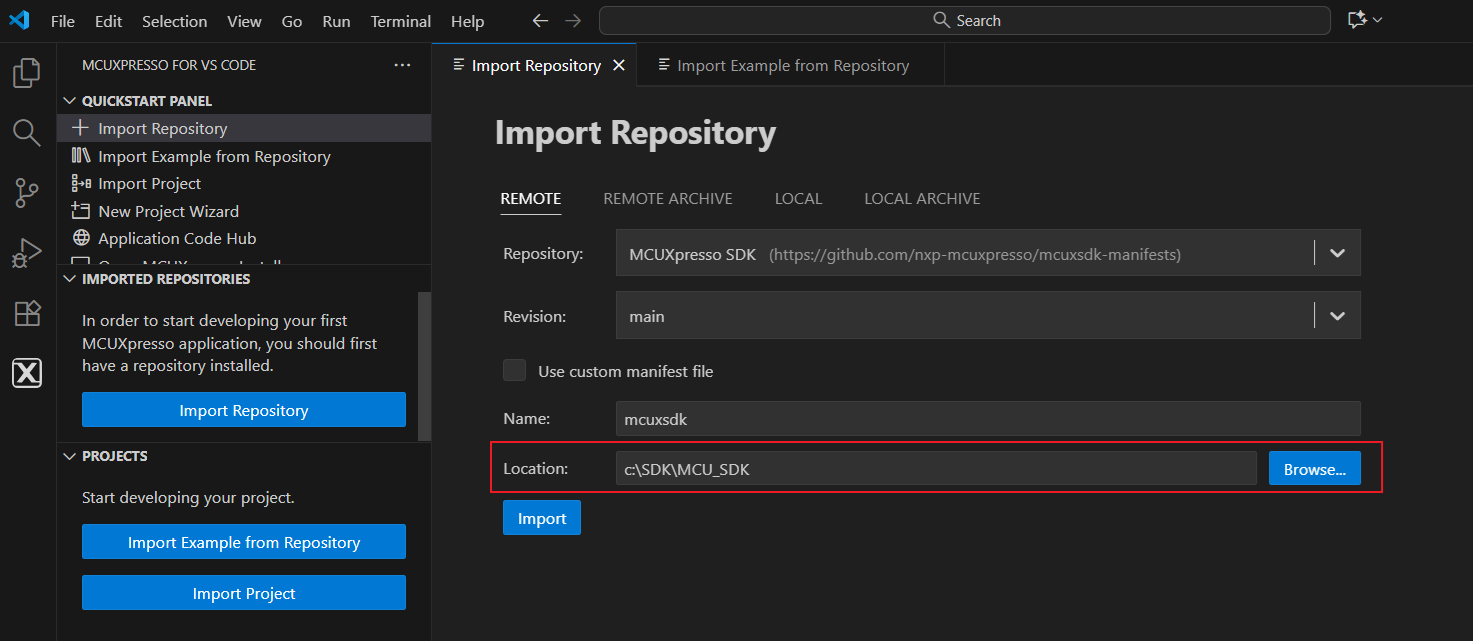Click the Name input field
Screen dimensions: 1473x641
click(987, 419)
